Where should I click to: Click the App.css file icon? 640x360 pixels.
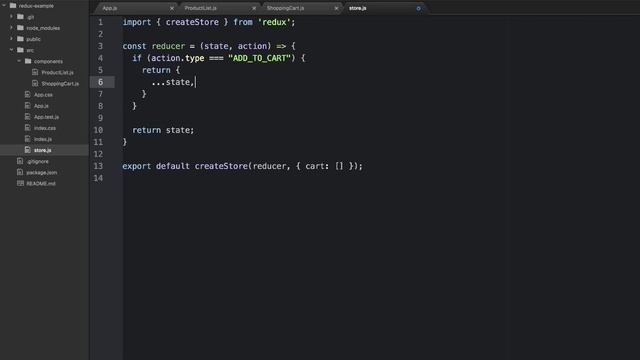pos(28,94)
